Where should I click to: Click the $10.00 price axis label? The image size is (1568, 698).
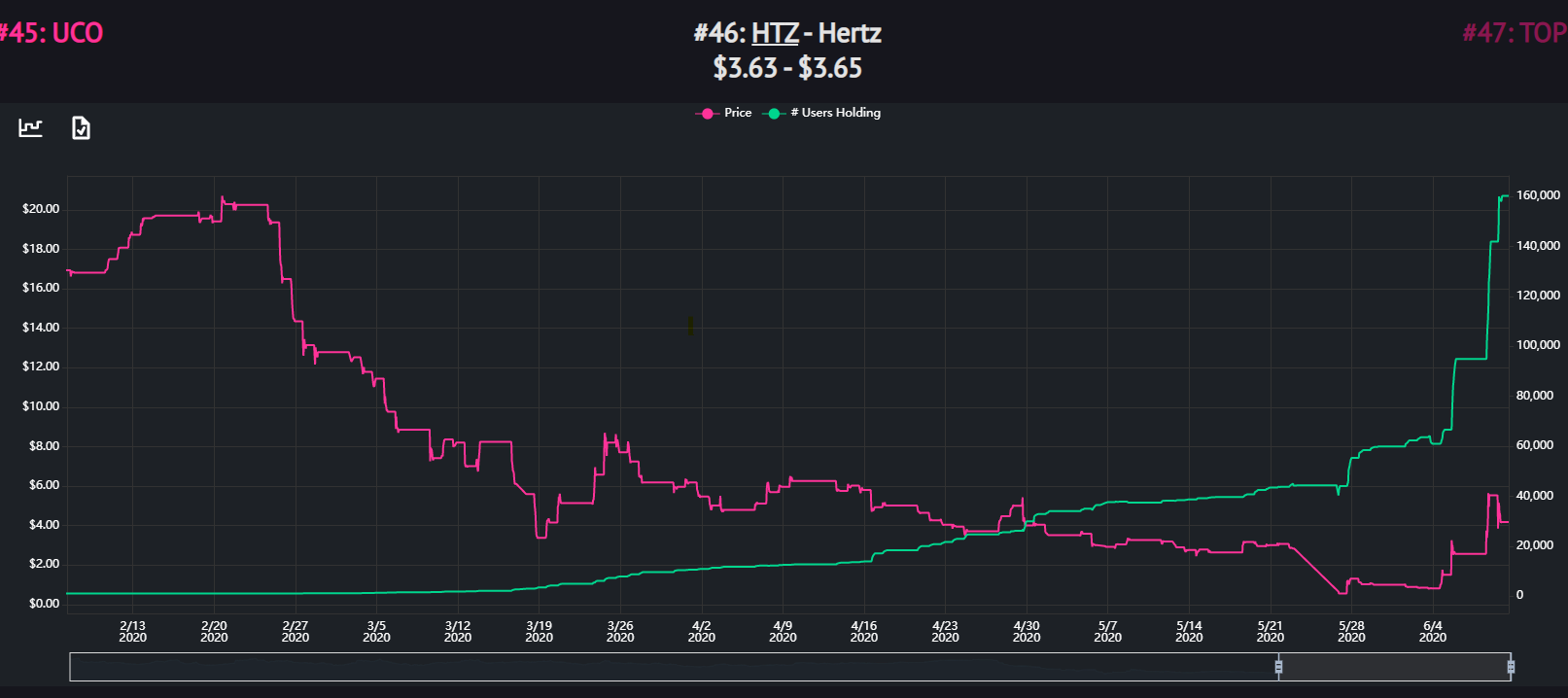41,406
